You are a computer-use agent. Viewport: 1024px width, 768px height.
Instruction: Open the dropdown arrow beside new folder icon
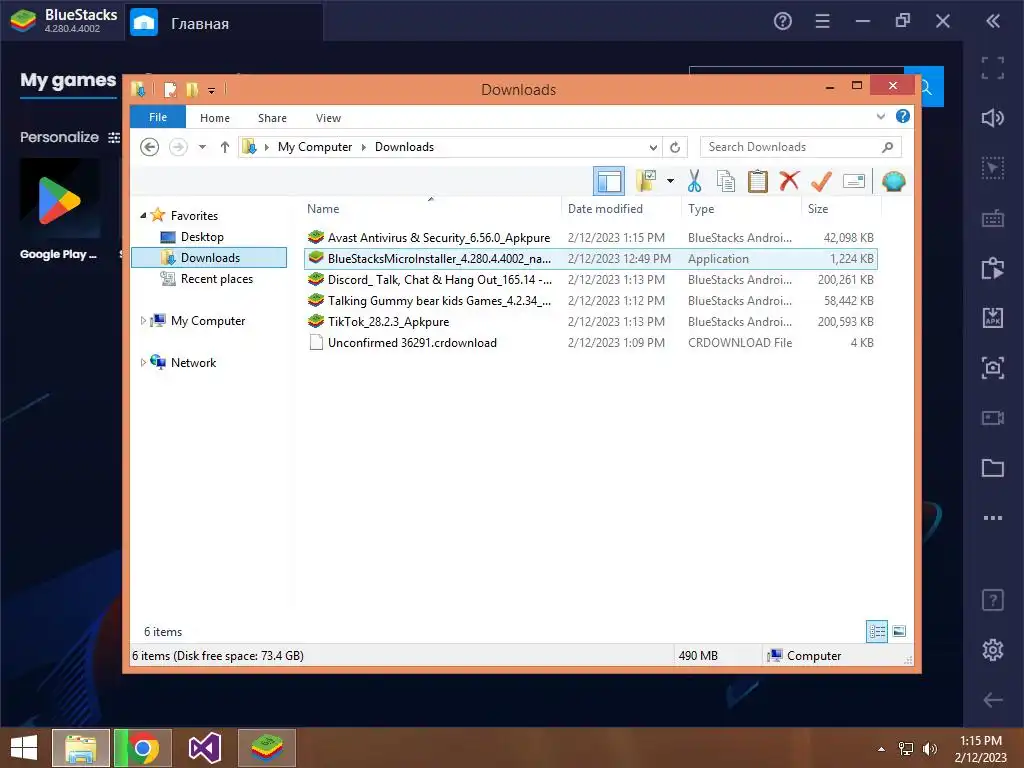pos(670,181)
